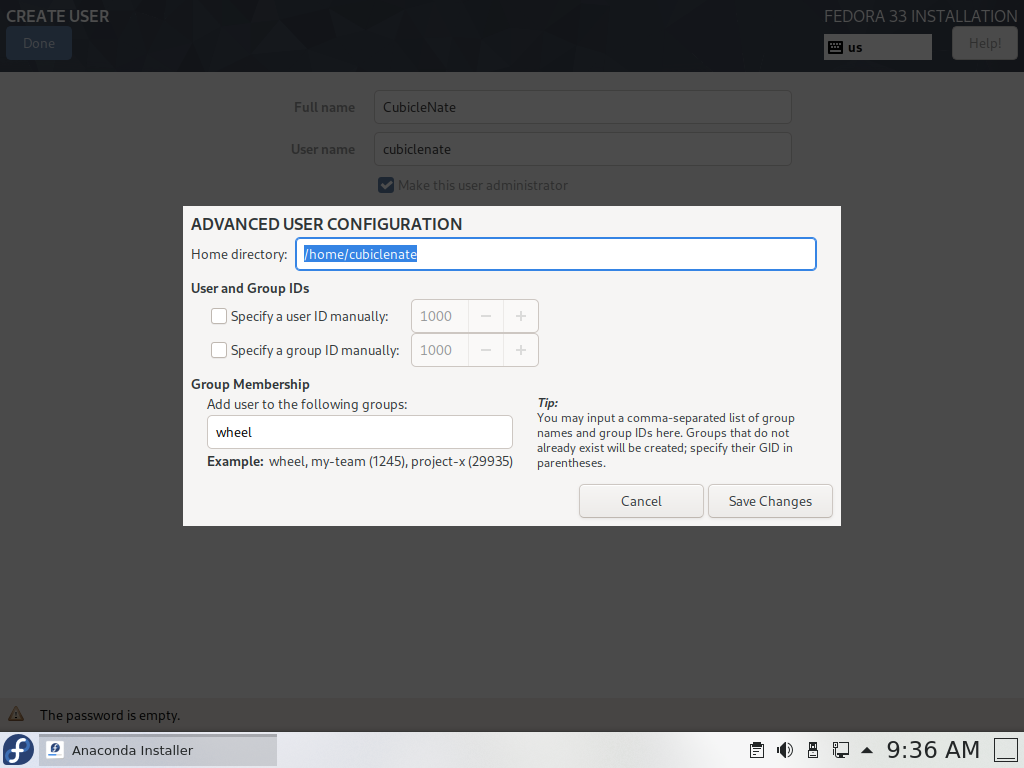Uncheck Make this user administrator
Screen dimensions: 1024x768
tap(386, 184)
